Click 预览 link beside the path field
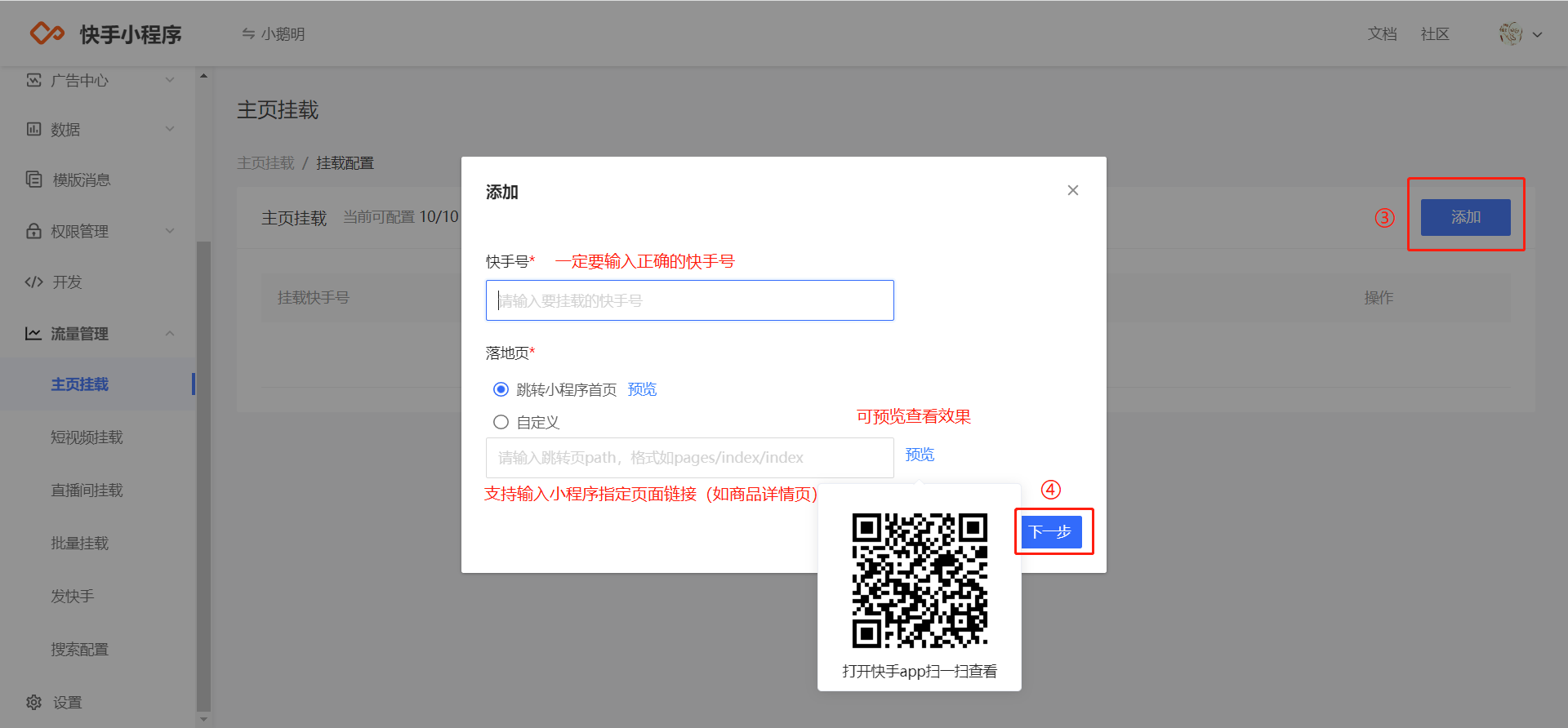The height and width of the screenshot is (728, 1568). point(920,455)
